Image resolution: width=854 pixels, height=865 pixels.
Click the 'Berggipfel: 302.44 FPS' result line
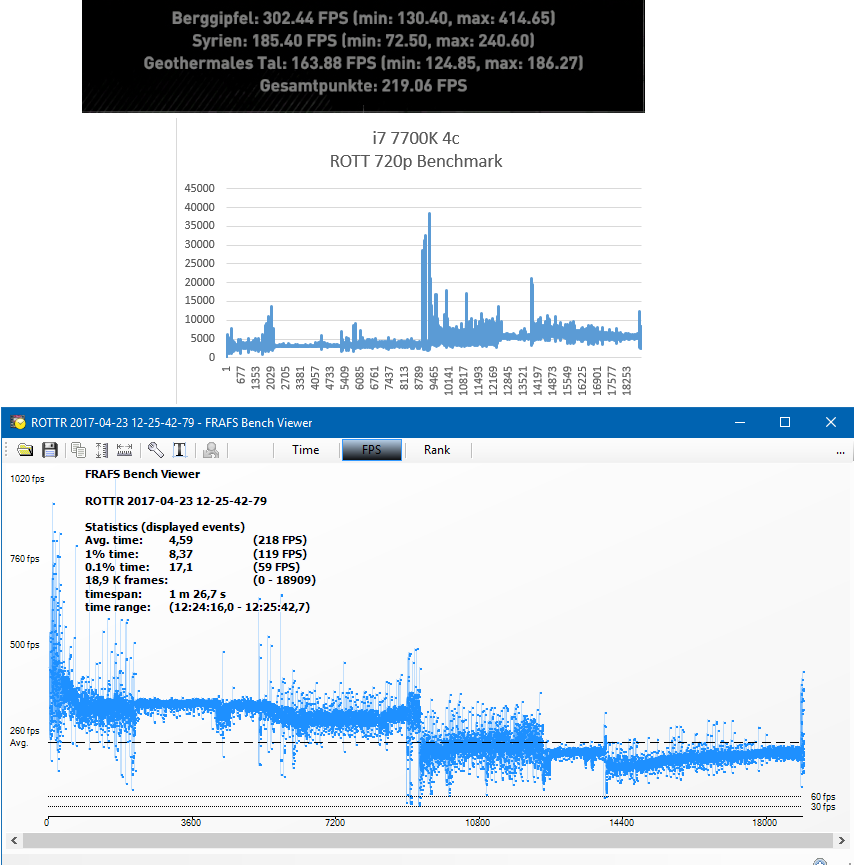364,18
